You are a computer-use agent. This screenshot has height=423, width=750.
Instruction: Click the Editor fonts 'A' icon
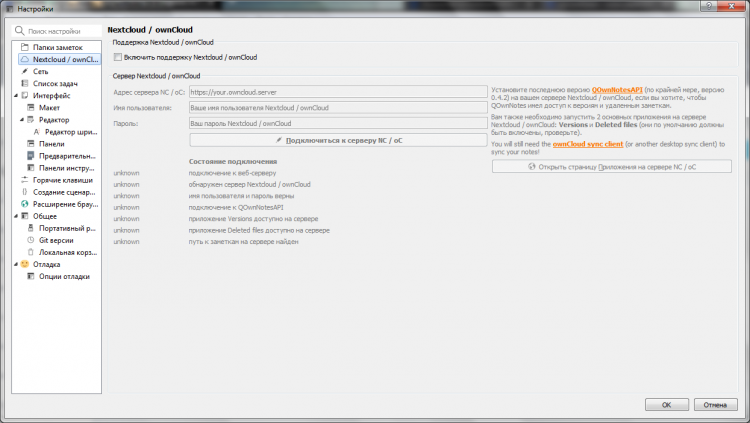pyautogui.click(x=37, y=132)
